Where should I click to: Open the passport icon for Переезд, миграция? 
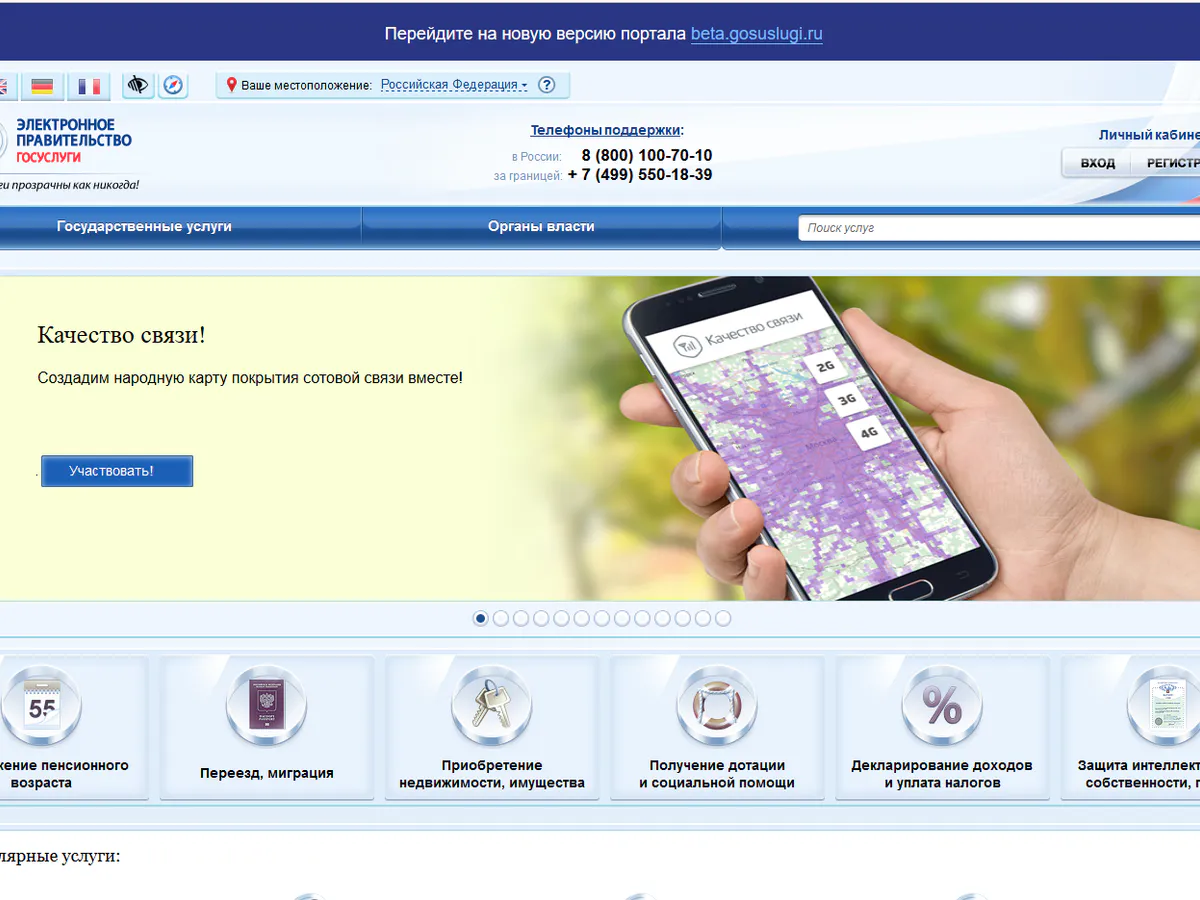point(267,706)
